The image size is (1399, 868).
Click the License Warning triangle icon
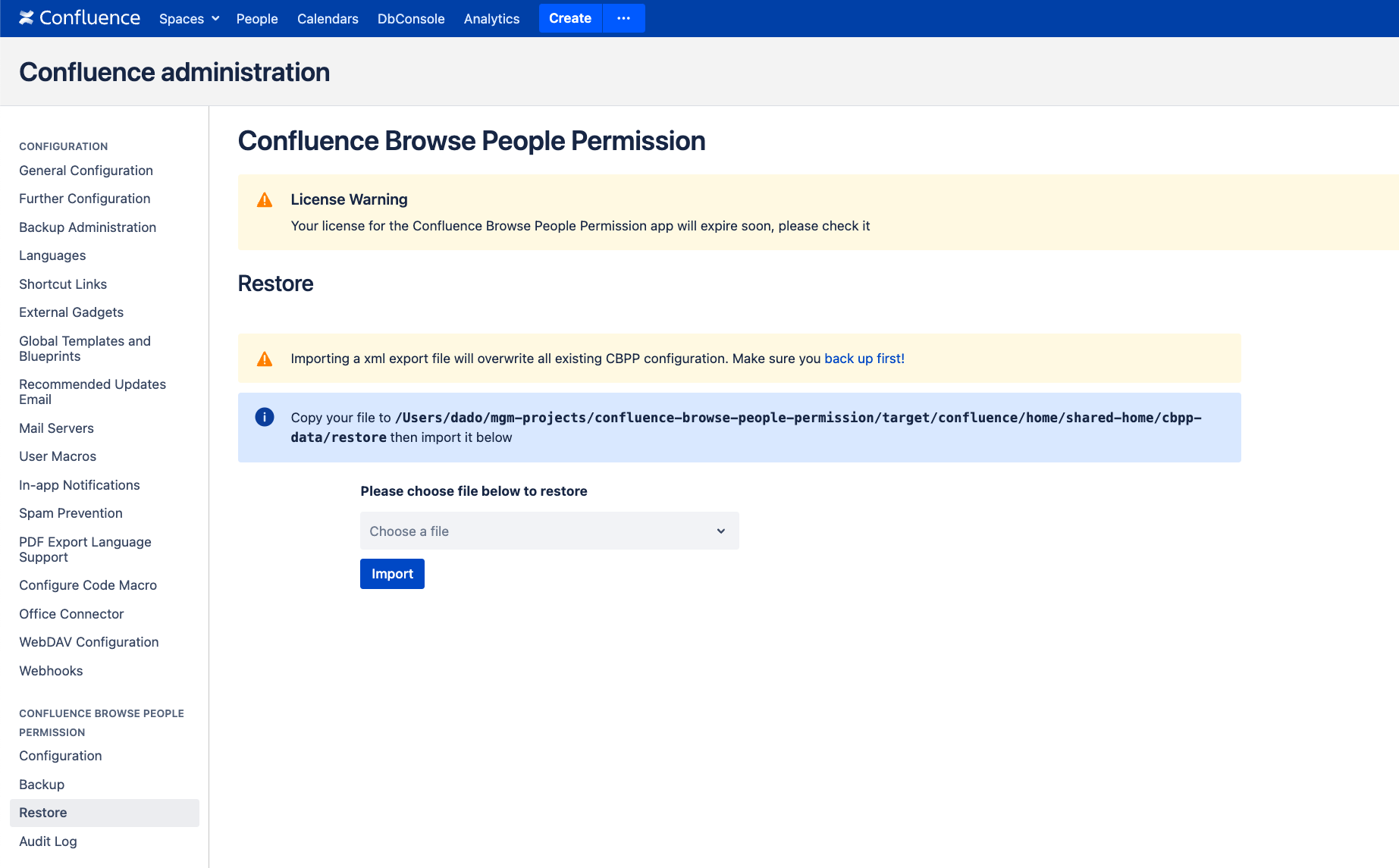pos(265,200)
